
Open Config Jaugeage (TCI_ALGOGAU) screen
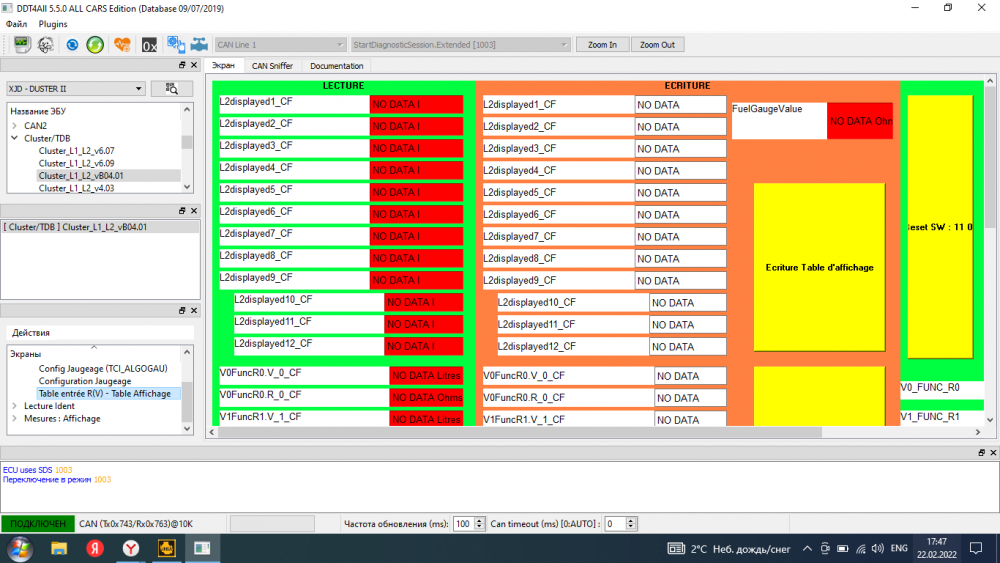[x=103, y=369]
